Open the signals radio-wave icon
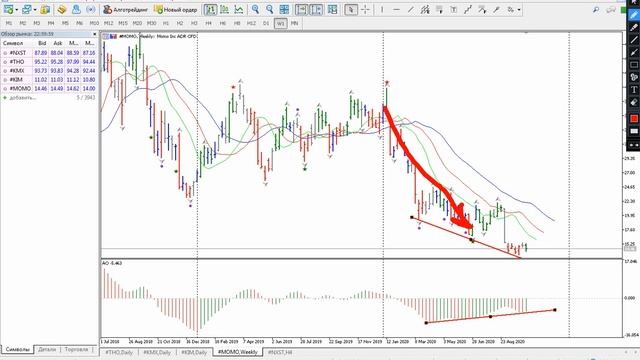Screen dimensions: 640x360 tap(91, 9)
